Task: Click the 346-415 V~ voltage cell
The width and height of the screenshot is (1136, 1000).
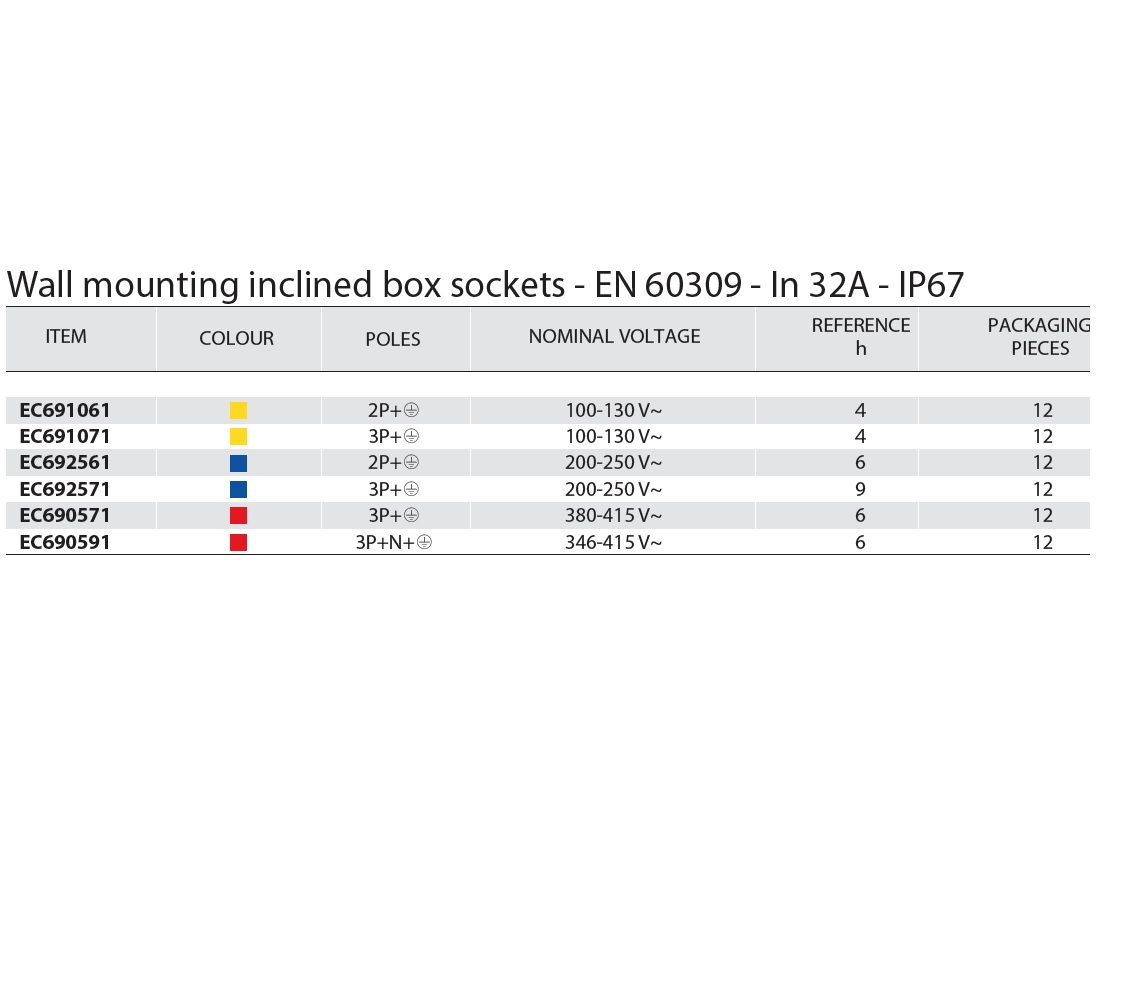Action: (x=614, y=542)
